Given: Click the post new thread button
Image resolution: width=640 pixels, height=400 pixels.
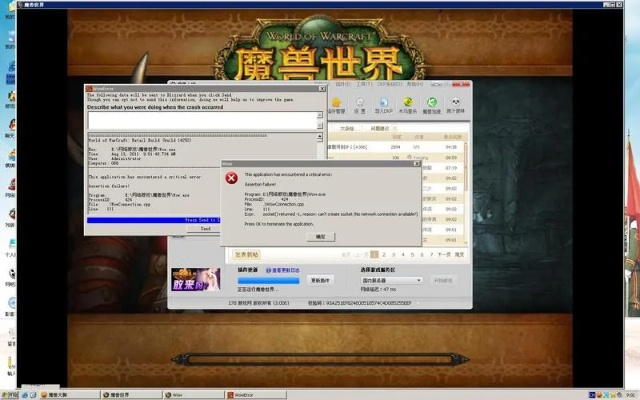Looking at the screenshot, I should pyautogui.click(x=247, y=254).
